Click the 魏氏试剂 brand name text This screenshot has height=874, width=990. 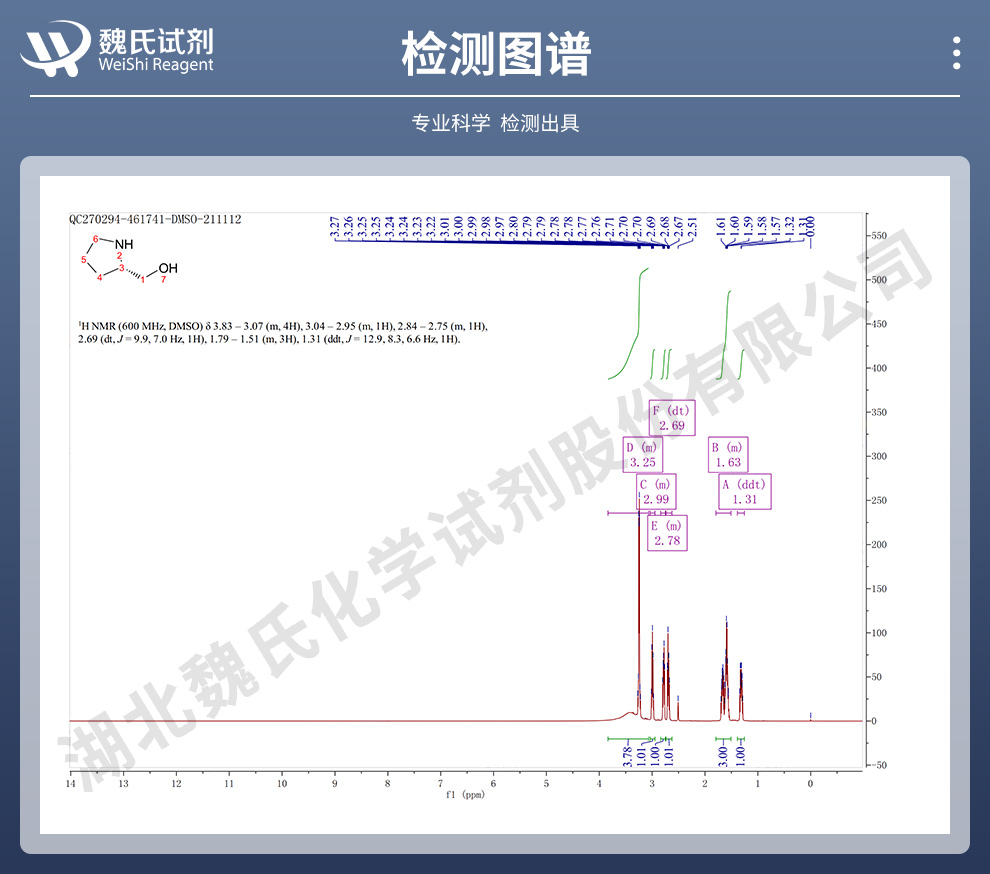pyautogui.click(x=155, y=38)
